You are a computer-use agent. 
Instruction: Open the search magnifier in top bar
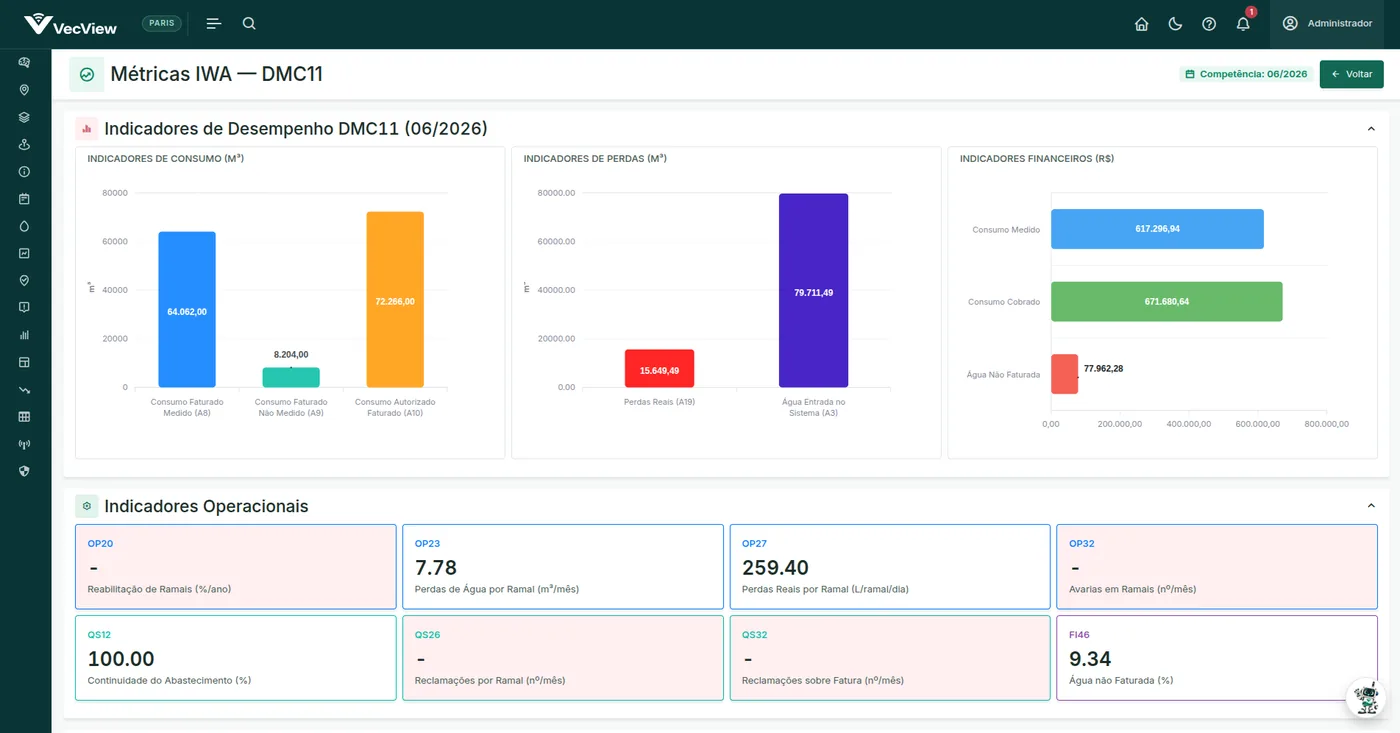pyautogui.click(x=249, y=23)
